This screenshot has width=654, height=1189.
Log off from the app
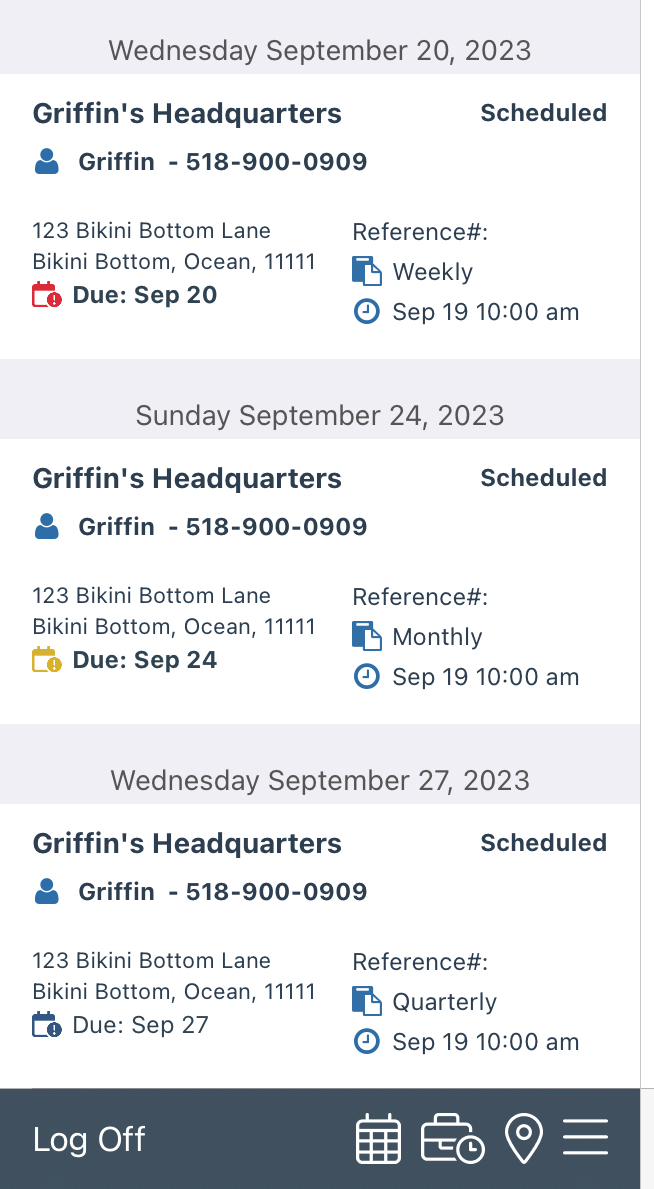pyautogui.click(x=89, y=1139)
